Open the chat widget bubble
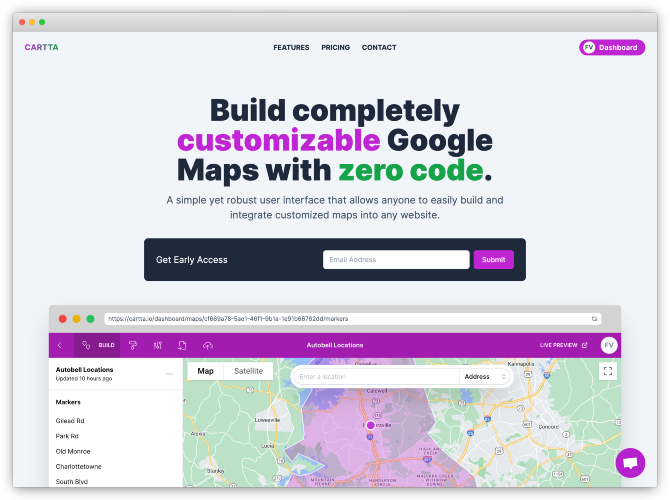The image size is (670, 500). (x=630, y=463)
